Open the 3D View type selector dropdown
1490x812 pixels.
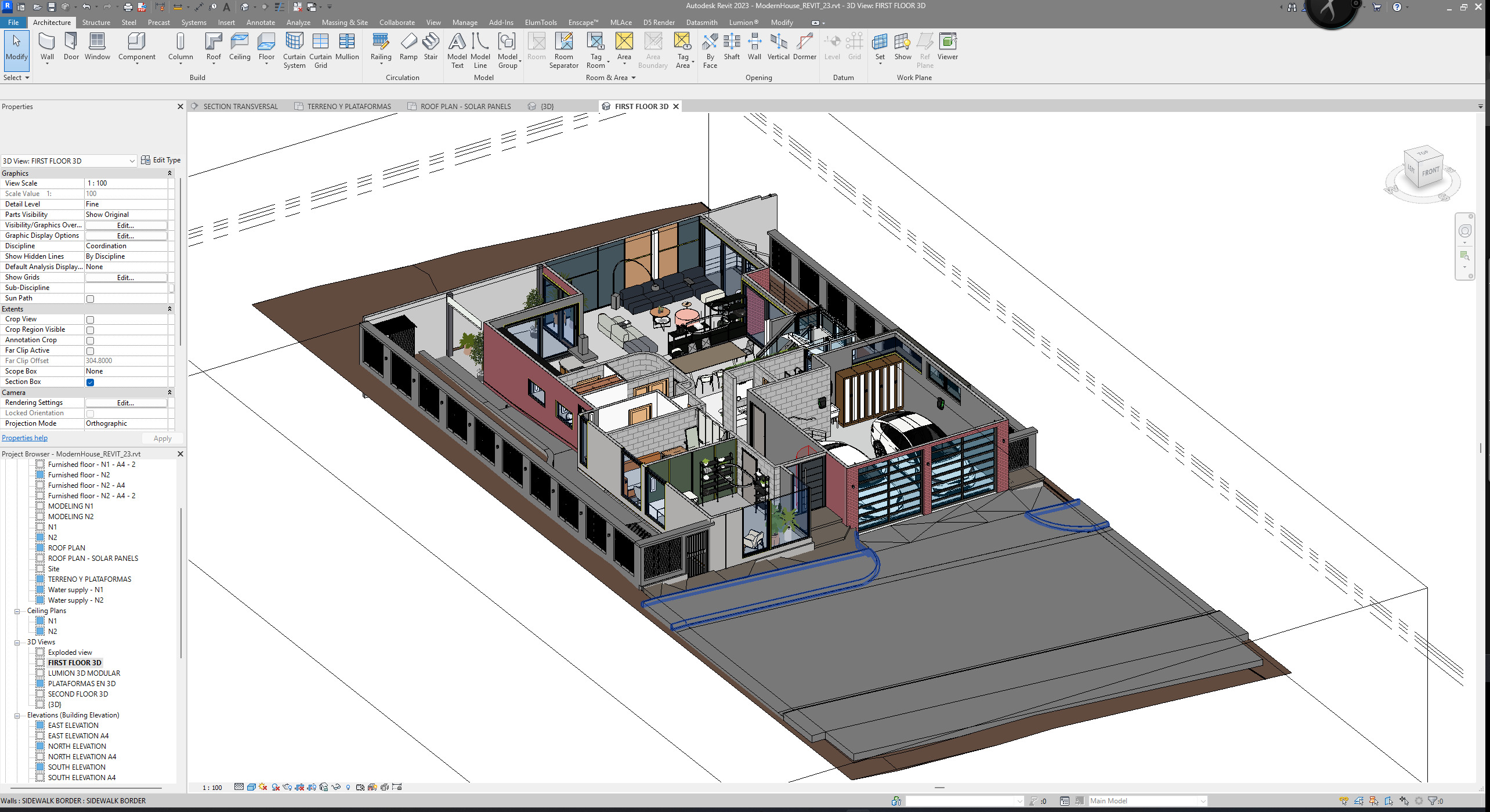point(132,161)
